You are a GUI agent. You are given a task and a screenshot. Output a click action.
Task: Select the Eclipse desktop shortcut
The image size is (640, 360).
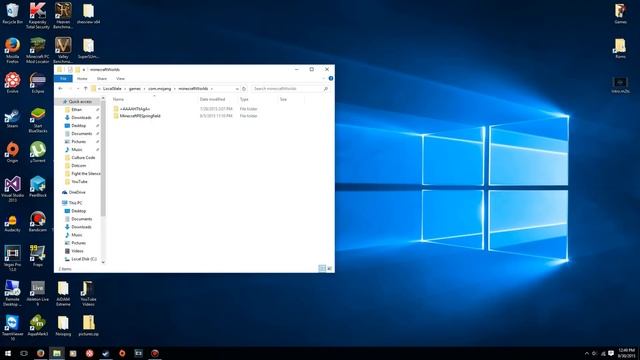click(38, 82)
